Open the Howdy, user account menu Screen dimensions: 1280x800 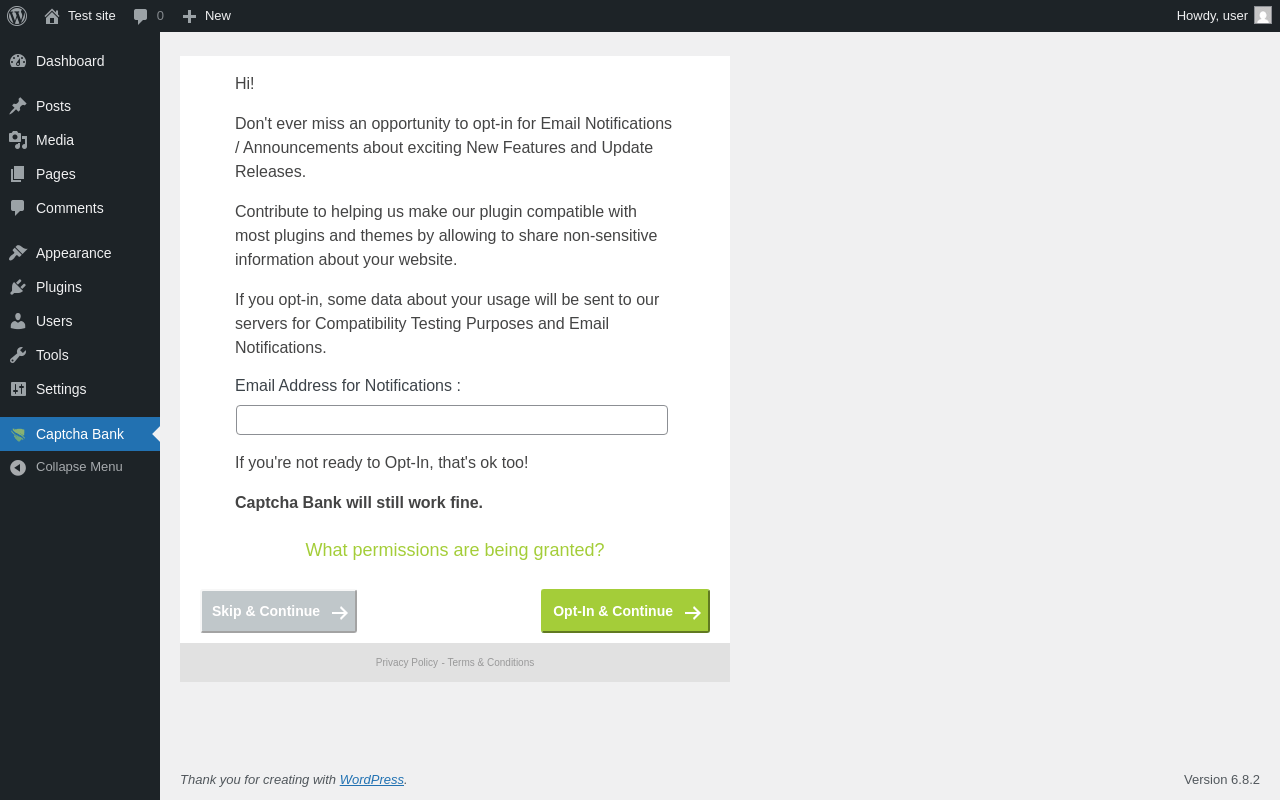point(1224,16)
